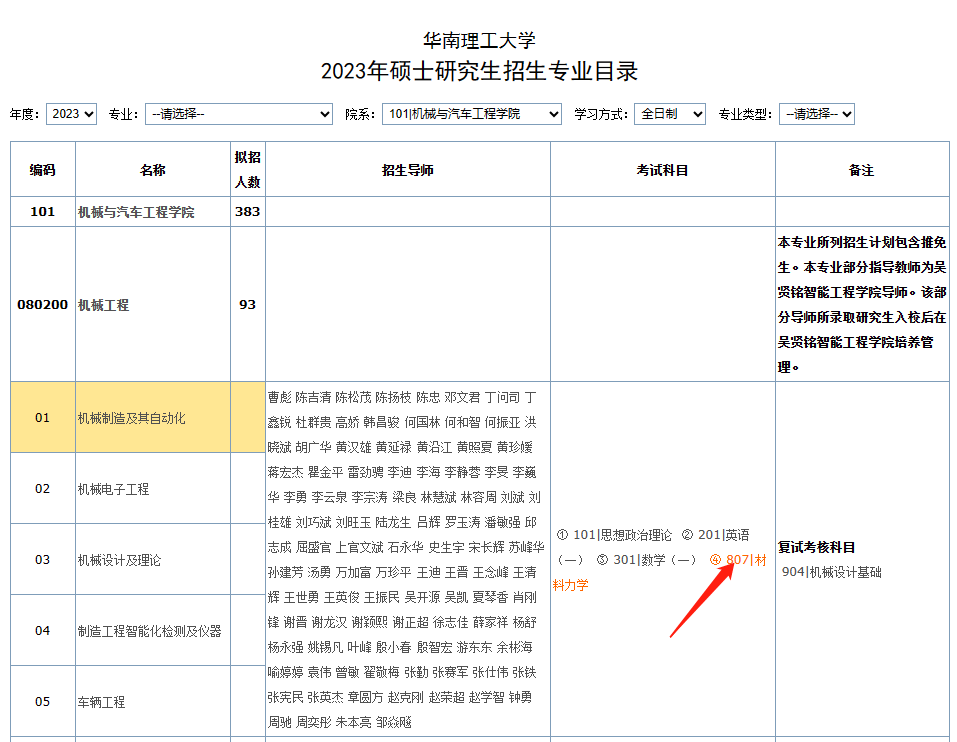Click the 招生导师 column header
957x742 pixels.
coord(408,170)
